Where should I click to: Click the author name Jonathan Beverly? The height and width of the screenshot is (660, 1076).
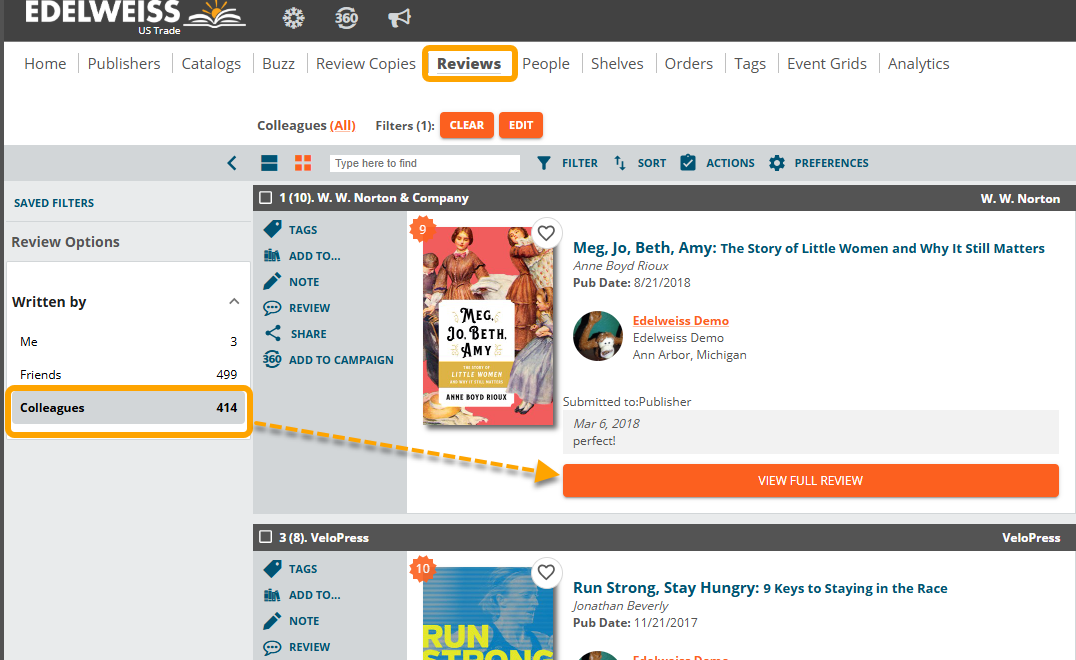point(620,606)
